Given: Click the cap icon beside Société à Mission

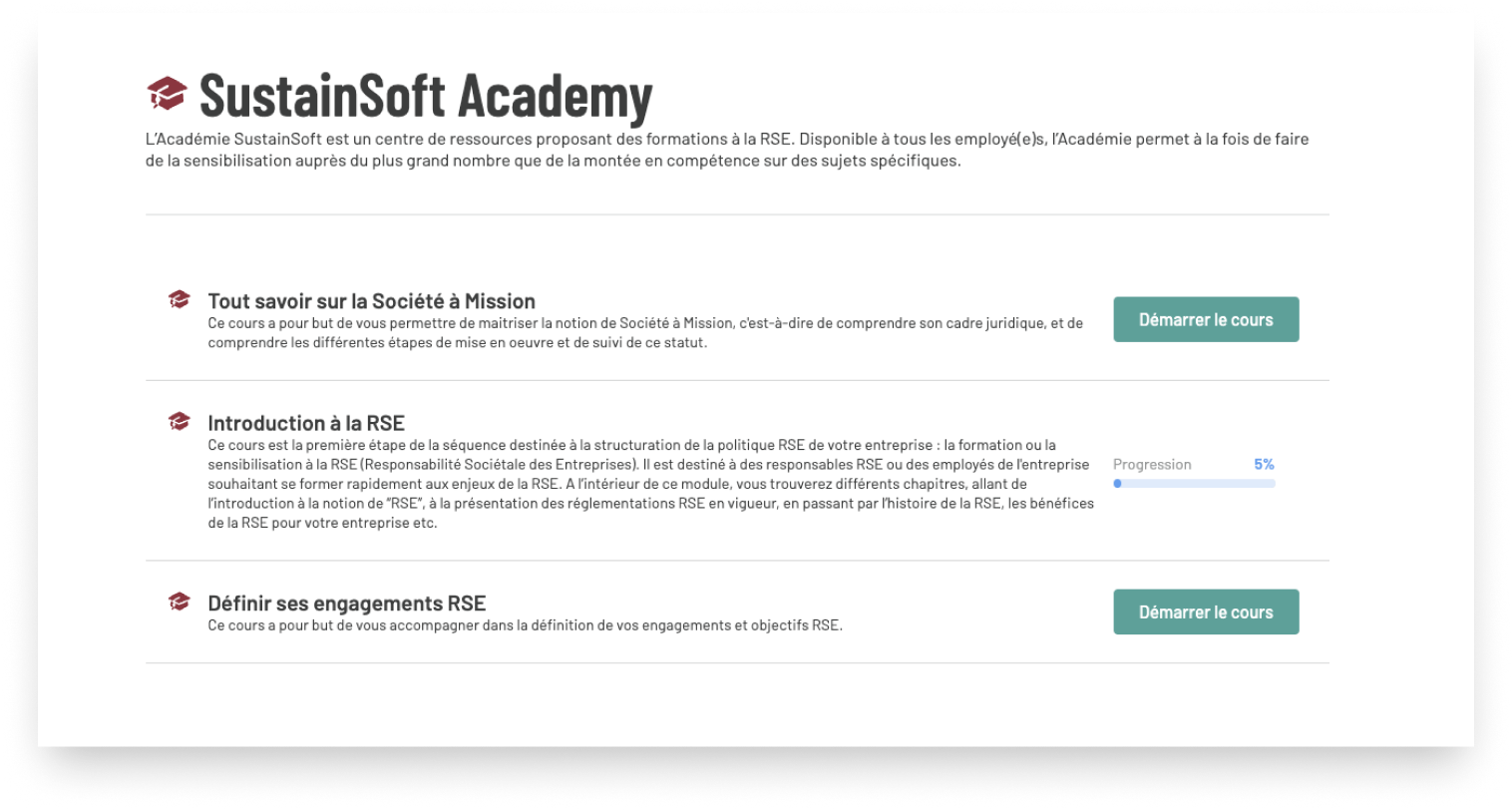Looking at the screenshot, I should [x=180, y=299].
